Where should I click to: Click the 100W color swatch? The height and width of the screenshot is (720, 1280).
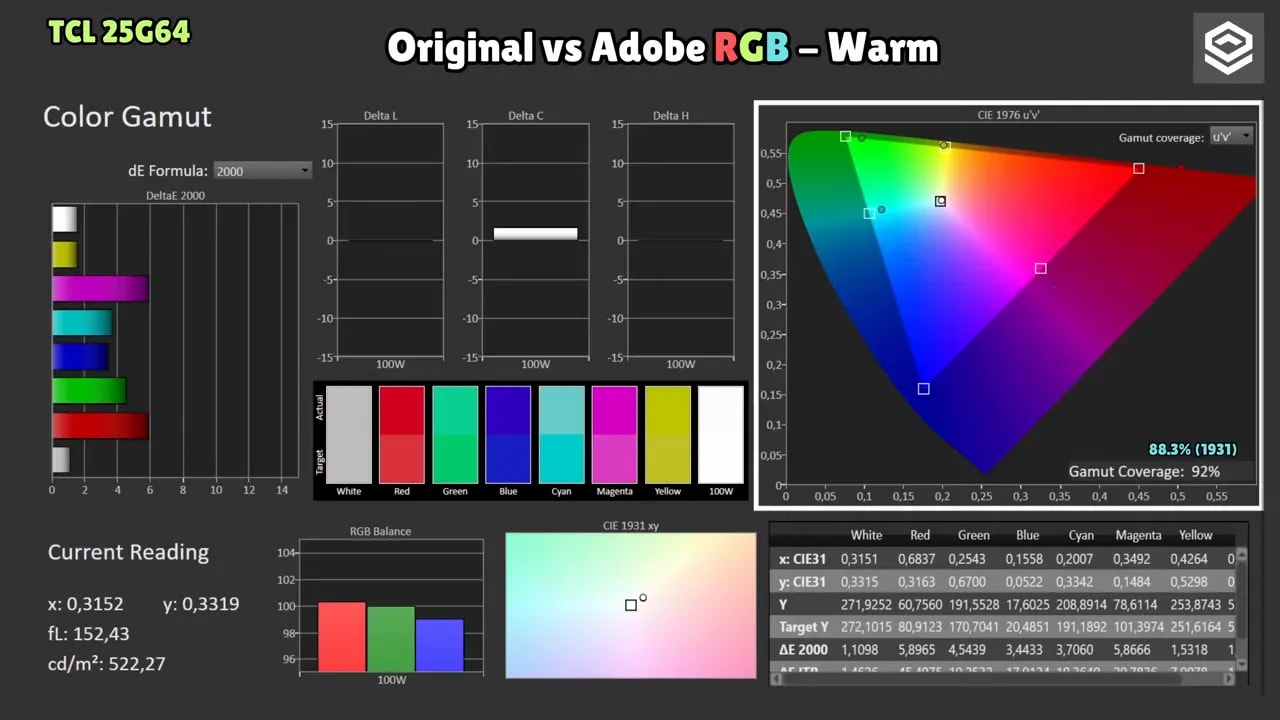tap(721, 435)
